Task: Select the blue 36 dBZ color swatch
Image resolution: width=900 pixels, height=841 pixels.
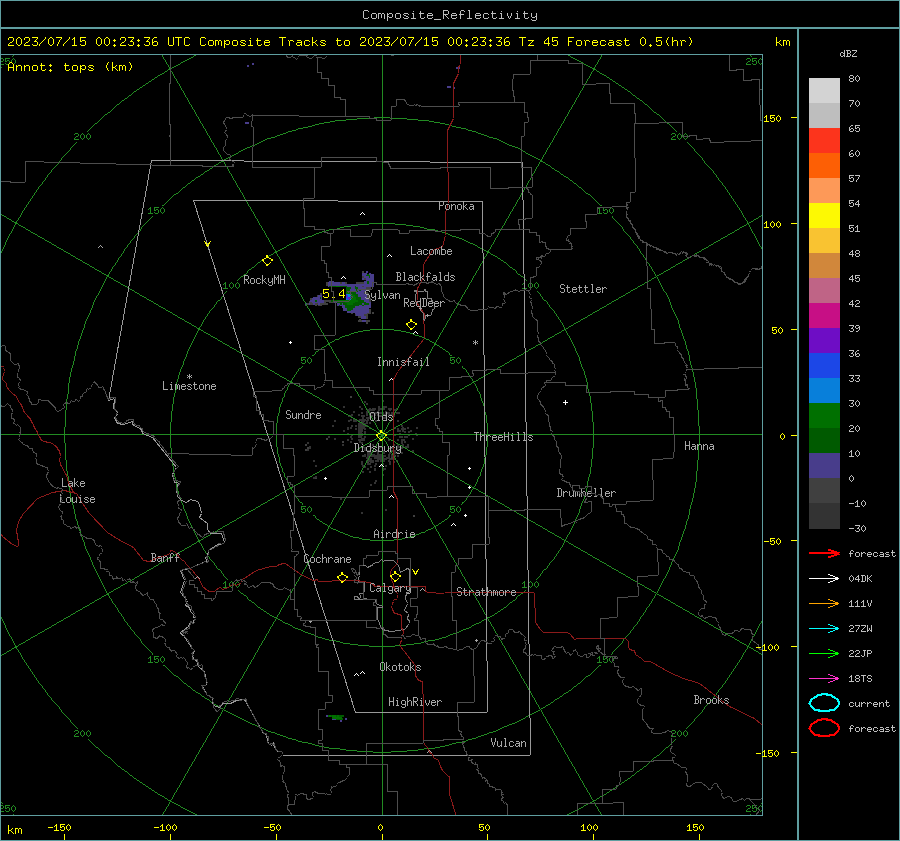Action: [x=824, y=365]
